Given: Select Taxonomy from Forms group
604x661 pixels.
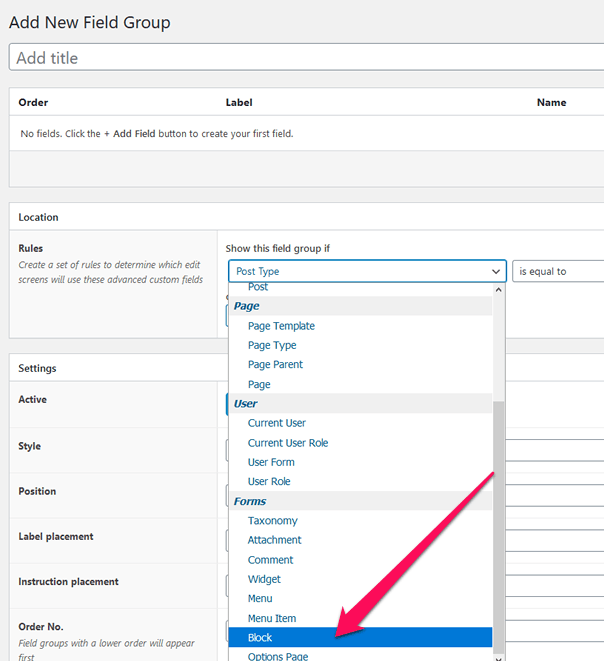Looking at the screenshot, I should (x=272, y=521).
